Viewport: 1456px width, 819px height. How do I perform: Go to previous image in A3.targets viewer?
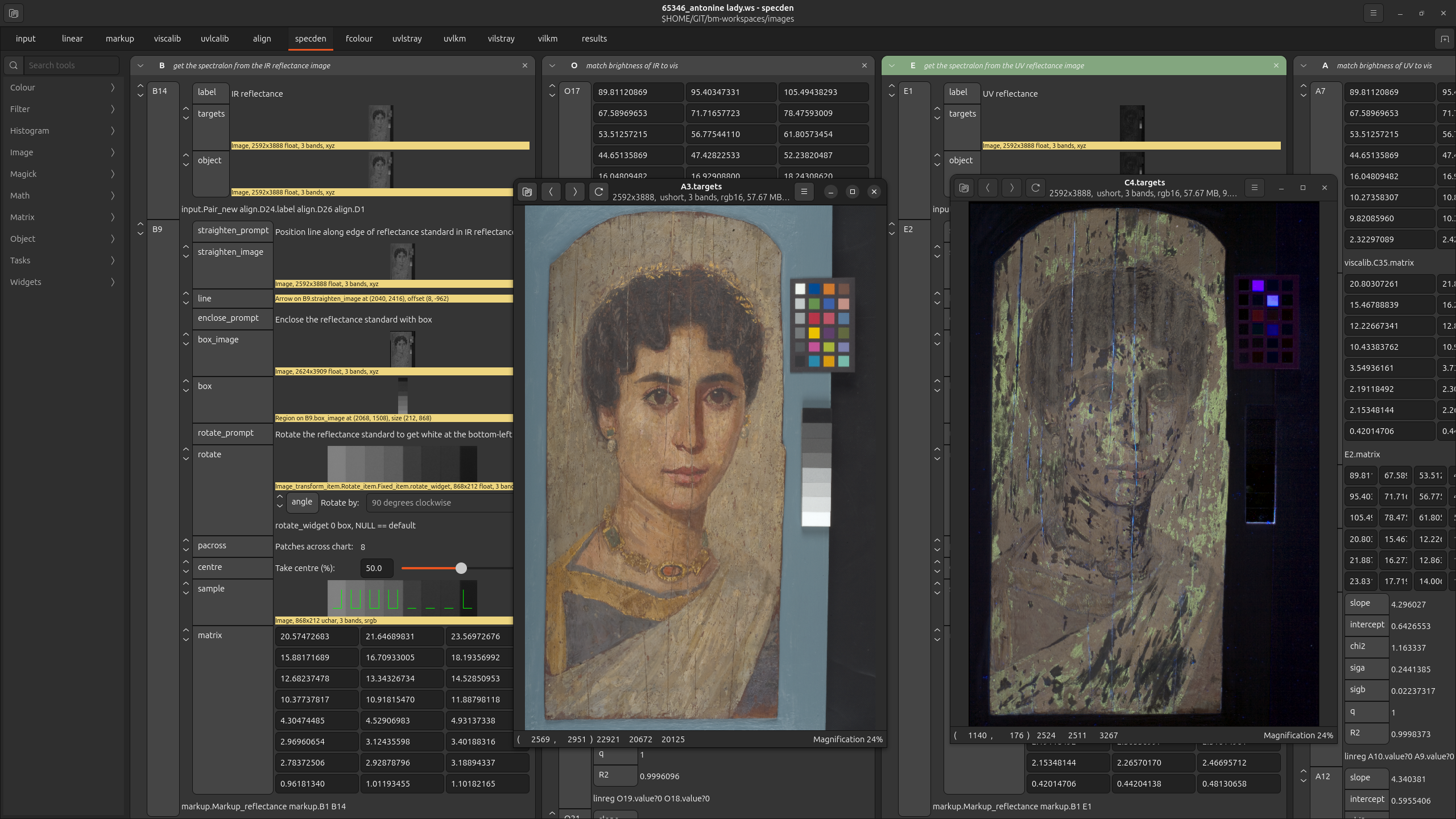[x=551, y=192]
